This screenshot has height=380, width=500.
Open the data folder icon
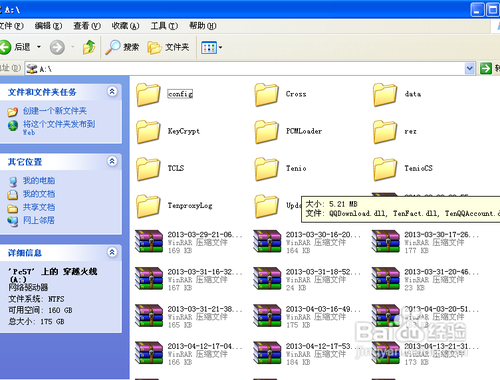point(385,95)
